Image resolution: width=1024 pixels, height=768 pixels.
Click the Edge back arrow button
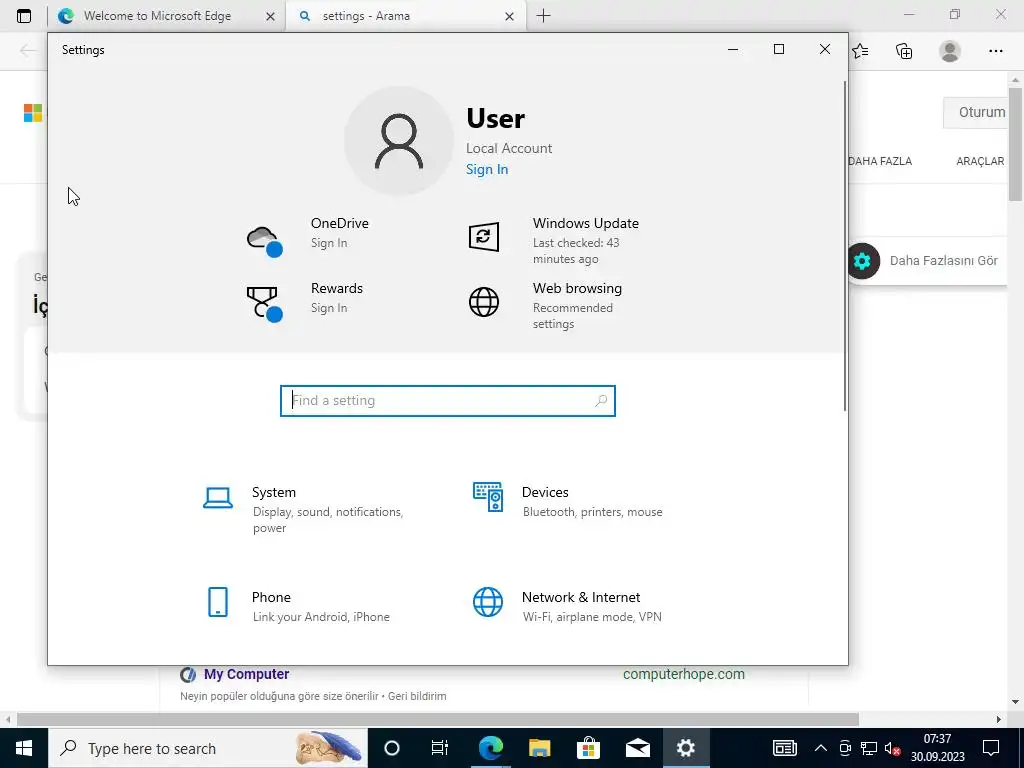click(x=27, y=50)
